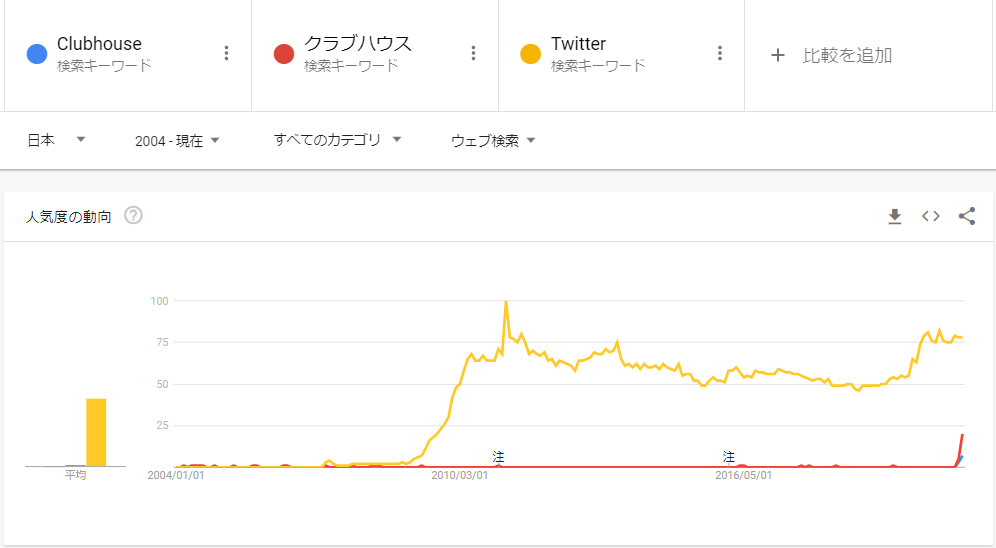Click the 注 note marker near 2010
The width and height of the screenshot is (996, 548).
498,457
